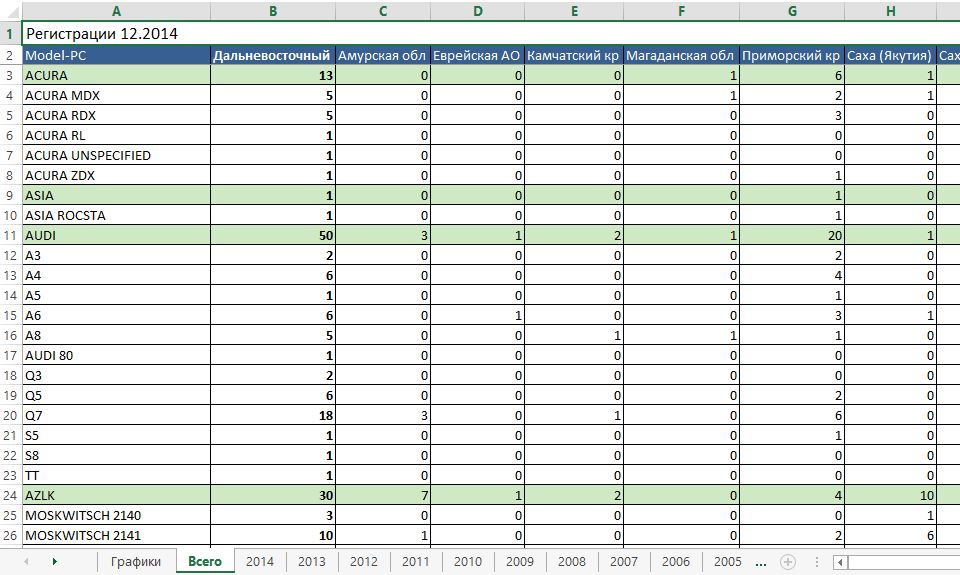Image resolution: width=960 pixels, height=575 pixels.
Task: Select column B header
Action: (x=273, y=11)
